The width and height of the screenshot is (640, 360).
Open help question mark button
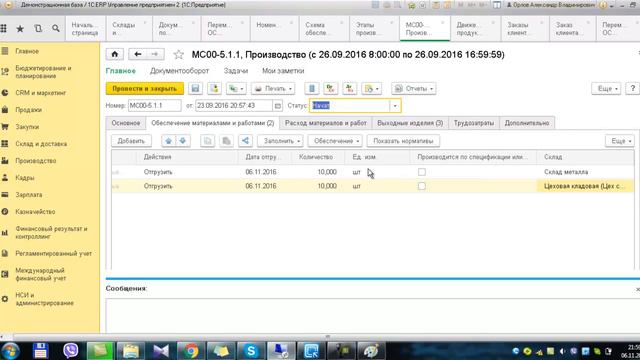(x=633, y=89)
